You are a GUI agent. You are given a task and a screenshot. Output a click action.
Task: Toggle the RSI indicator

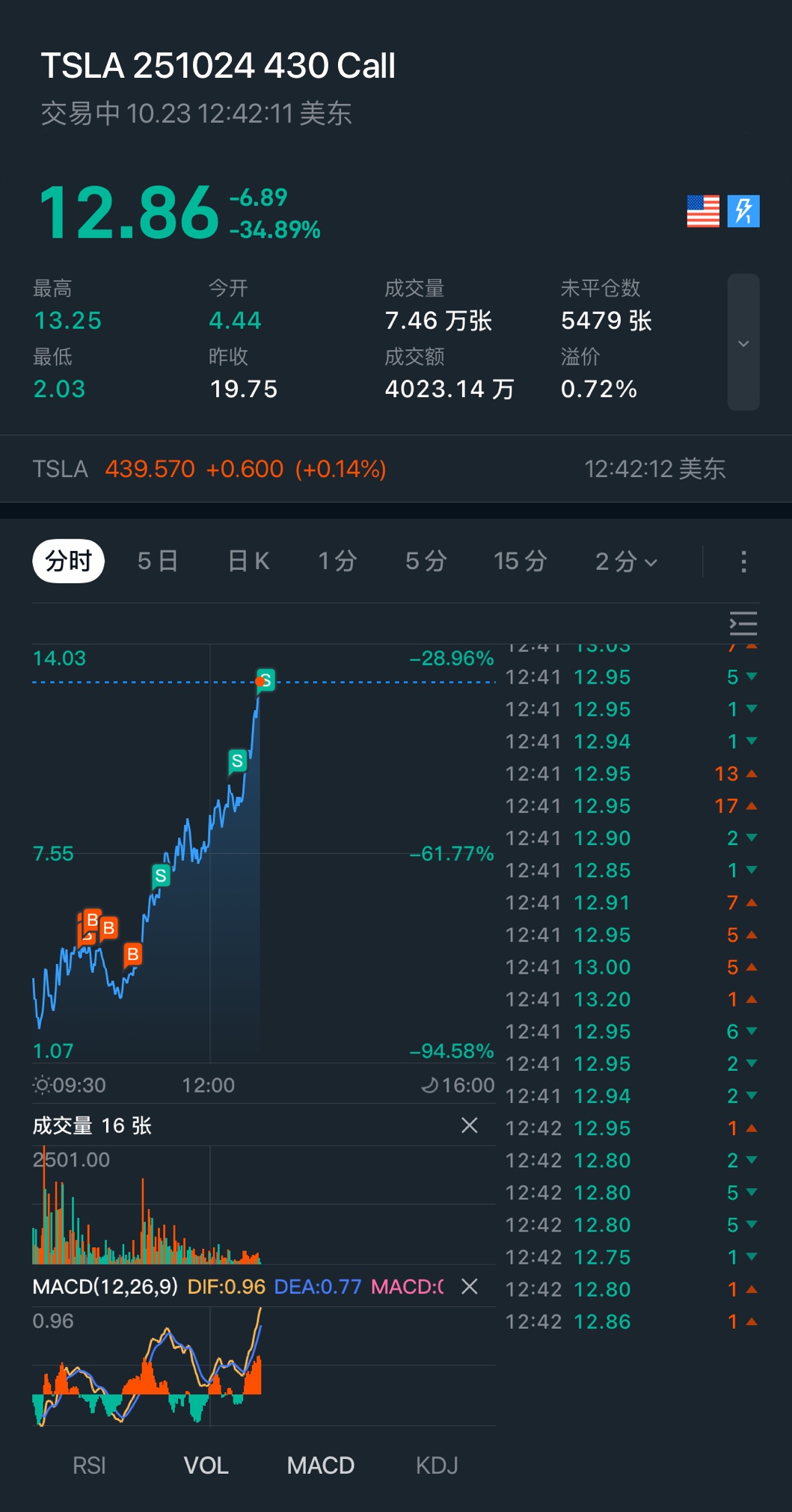(x=89, y=1465)
